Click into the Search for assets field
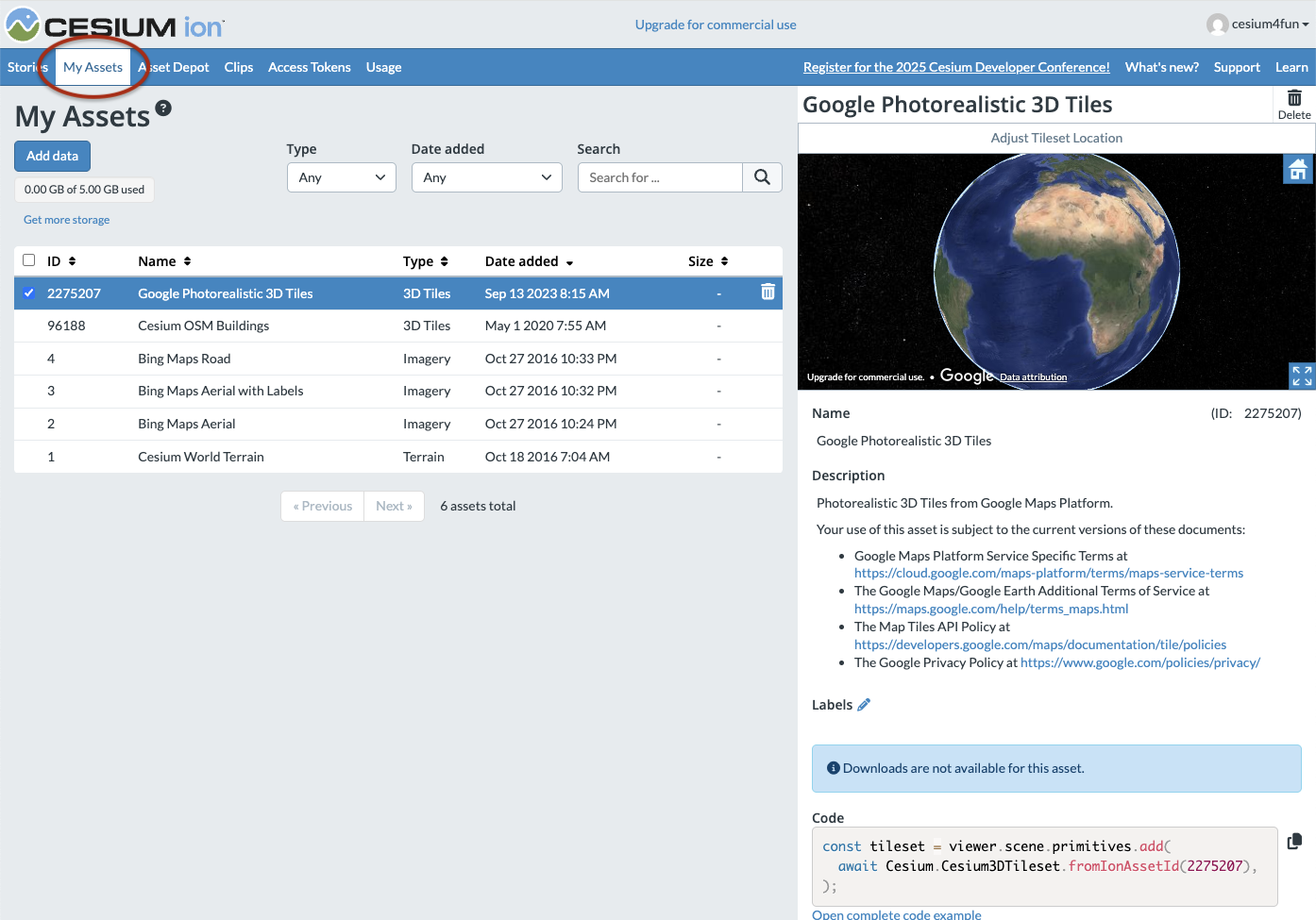Screen dimensions: 1316x920 point(660,177)
